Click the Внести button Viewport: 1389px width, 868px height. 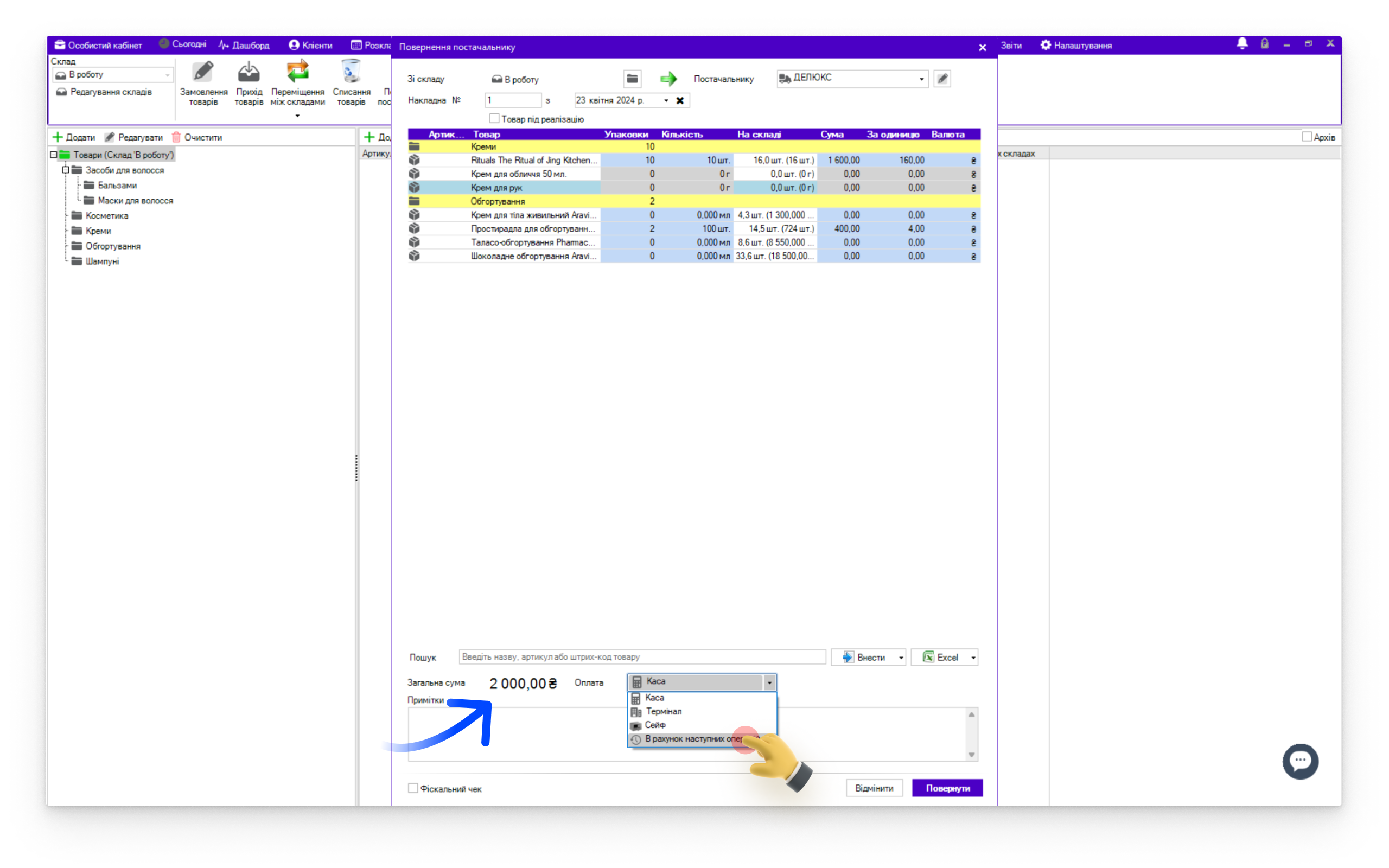(864, 658)
